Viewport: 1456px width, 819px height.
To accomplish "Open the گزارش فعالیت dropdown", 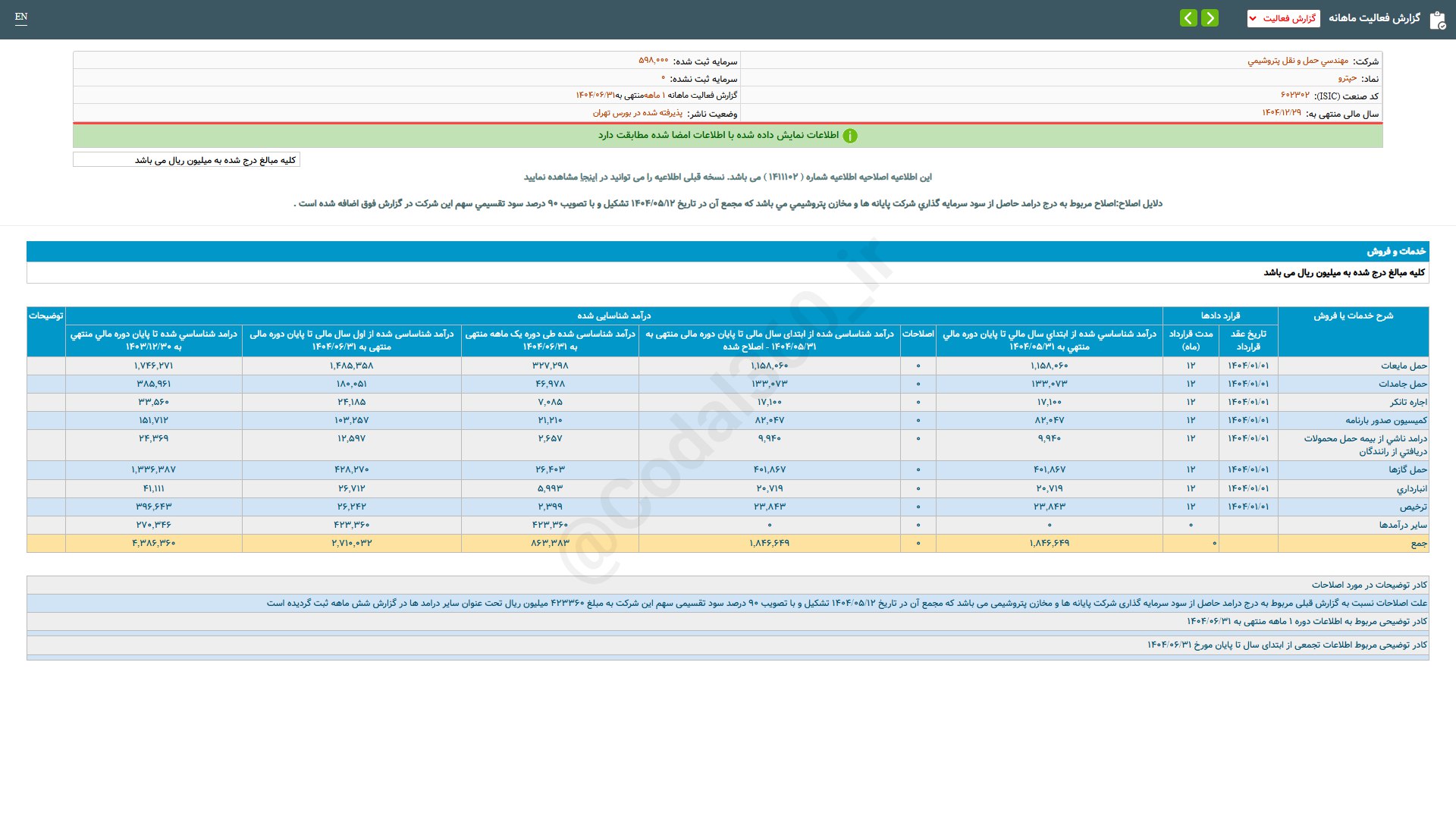I will [x=1283, y=18].
